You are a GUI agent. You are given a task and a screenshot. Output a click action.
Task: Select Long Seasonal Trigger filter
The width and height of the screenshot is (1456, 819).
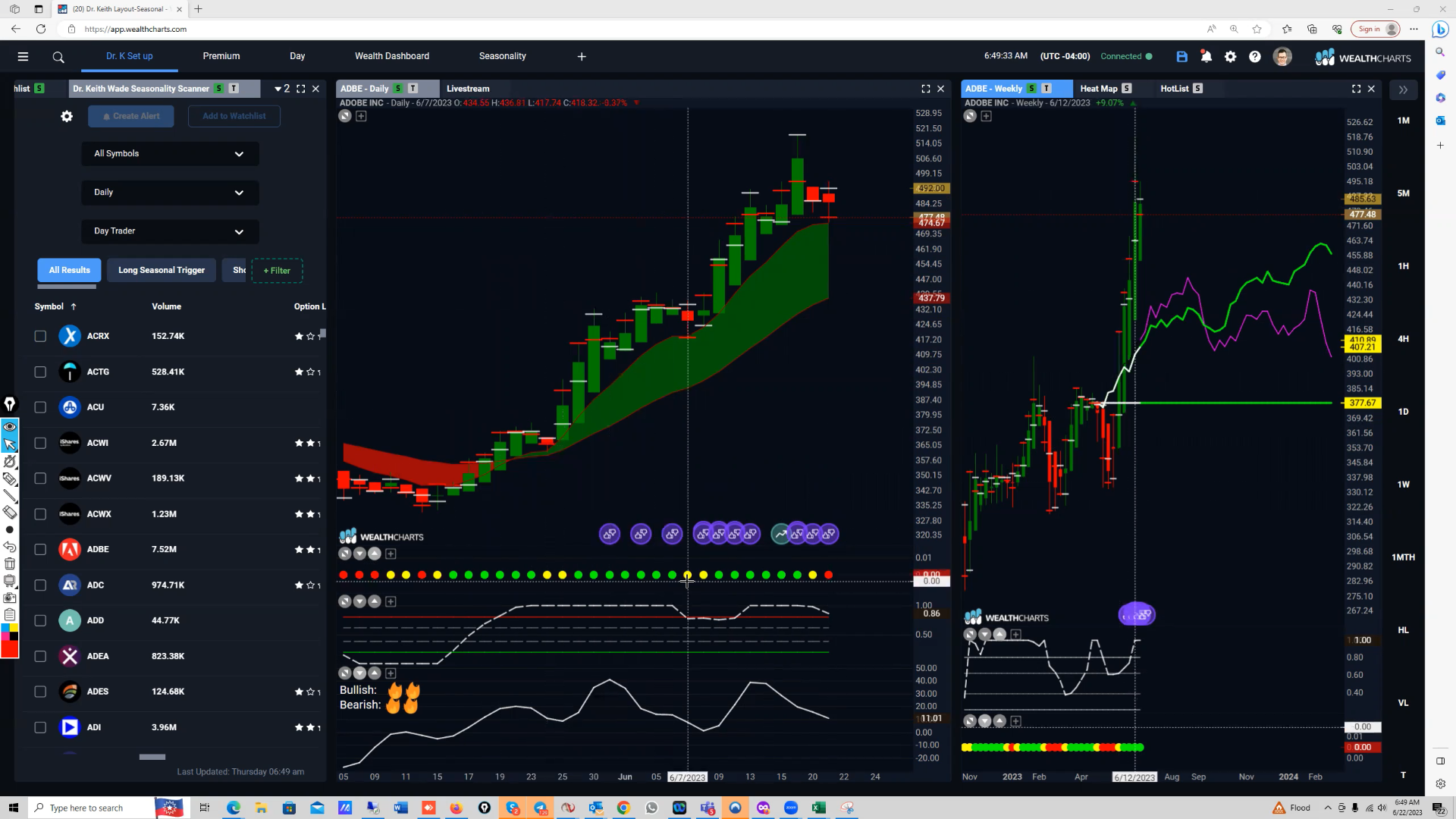[162, 270]
